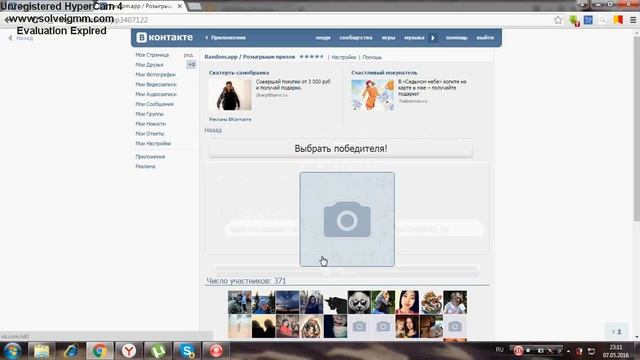
Task: Open Мои Аудиозаписи
Action: coord(156,94)
